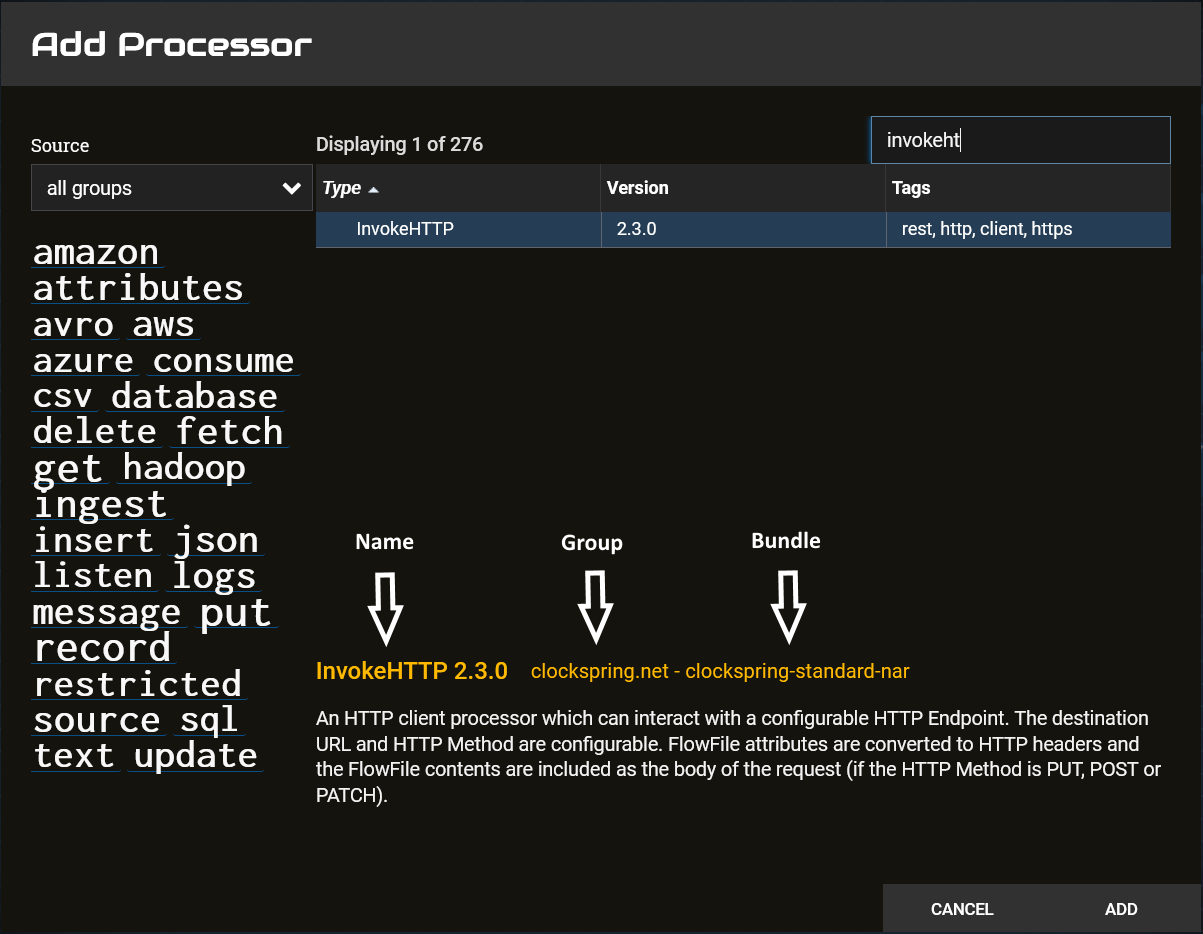Filter by the message tag
The width and height of the screenshot is (1203, 934).
[x=107, y=612]
